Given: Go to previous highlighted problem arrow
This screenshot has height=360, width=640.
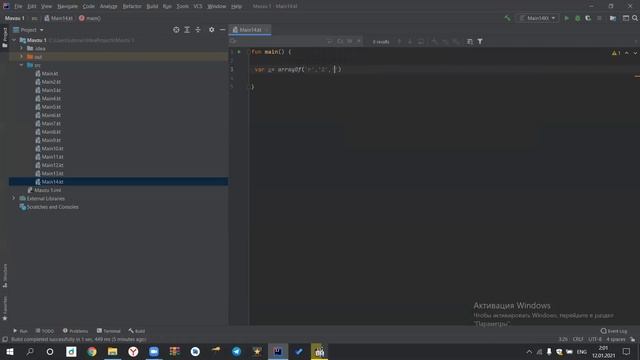Looking at the screenshot, I should pos(627,53).
